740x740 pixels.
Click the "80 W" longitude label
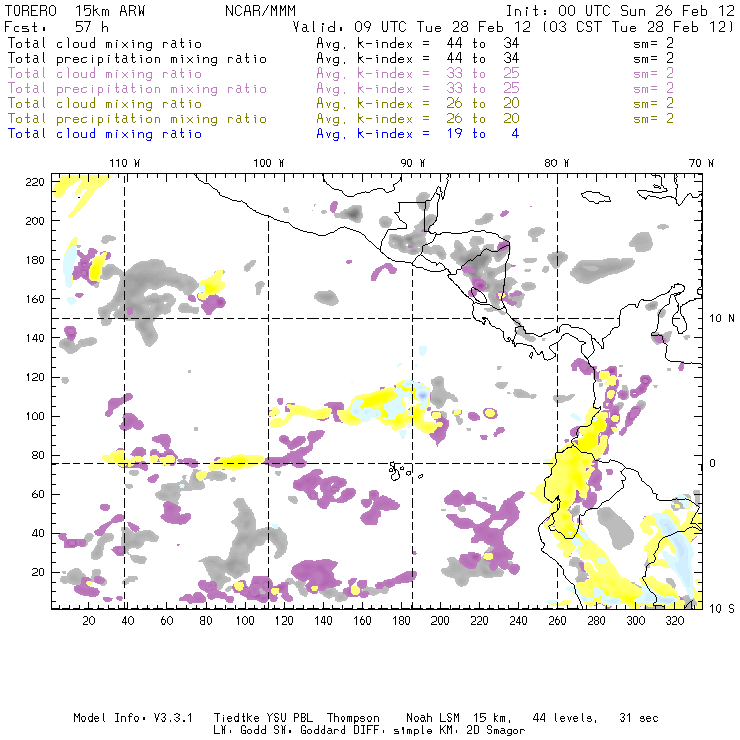[556, 163]
